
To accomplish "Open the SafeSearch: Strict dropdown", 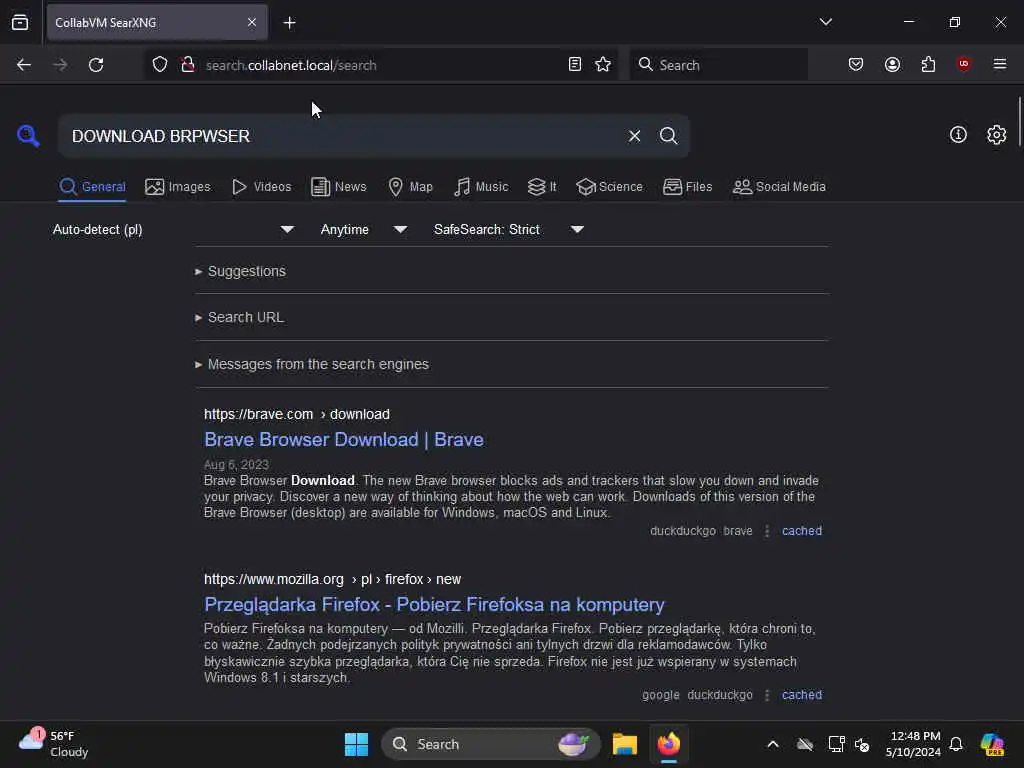I will (x=509, y=229).
